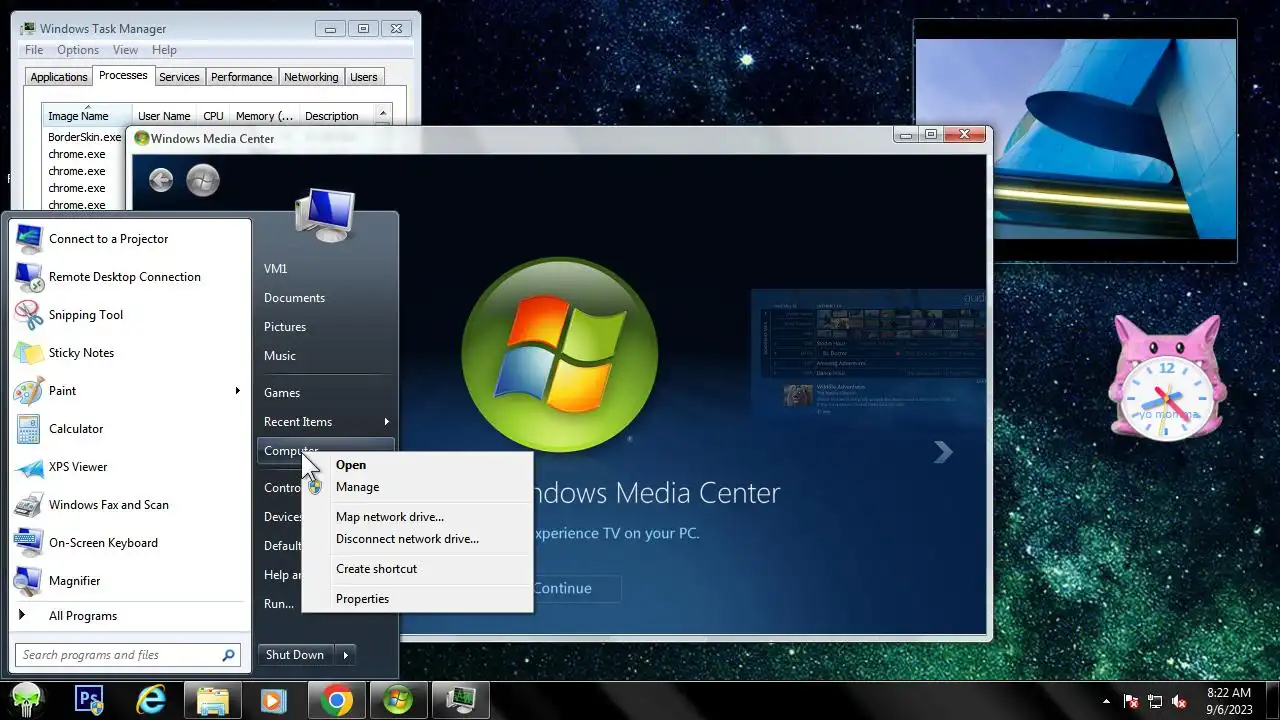Launch Remote Desktop Connection icon
This screenshot has width=1280, height=720.
coord(29,277)
